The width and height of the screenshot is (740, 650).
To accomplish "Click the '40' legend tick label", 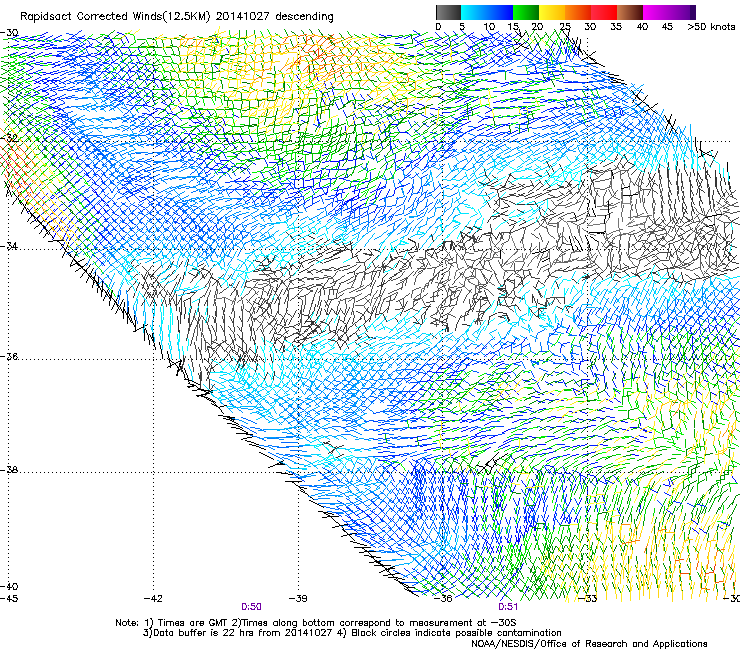I will (642, 27).
